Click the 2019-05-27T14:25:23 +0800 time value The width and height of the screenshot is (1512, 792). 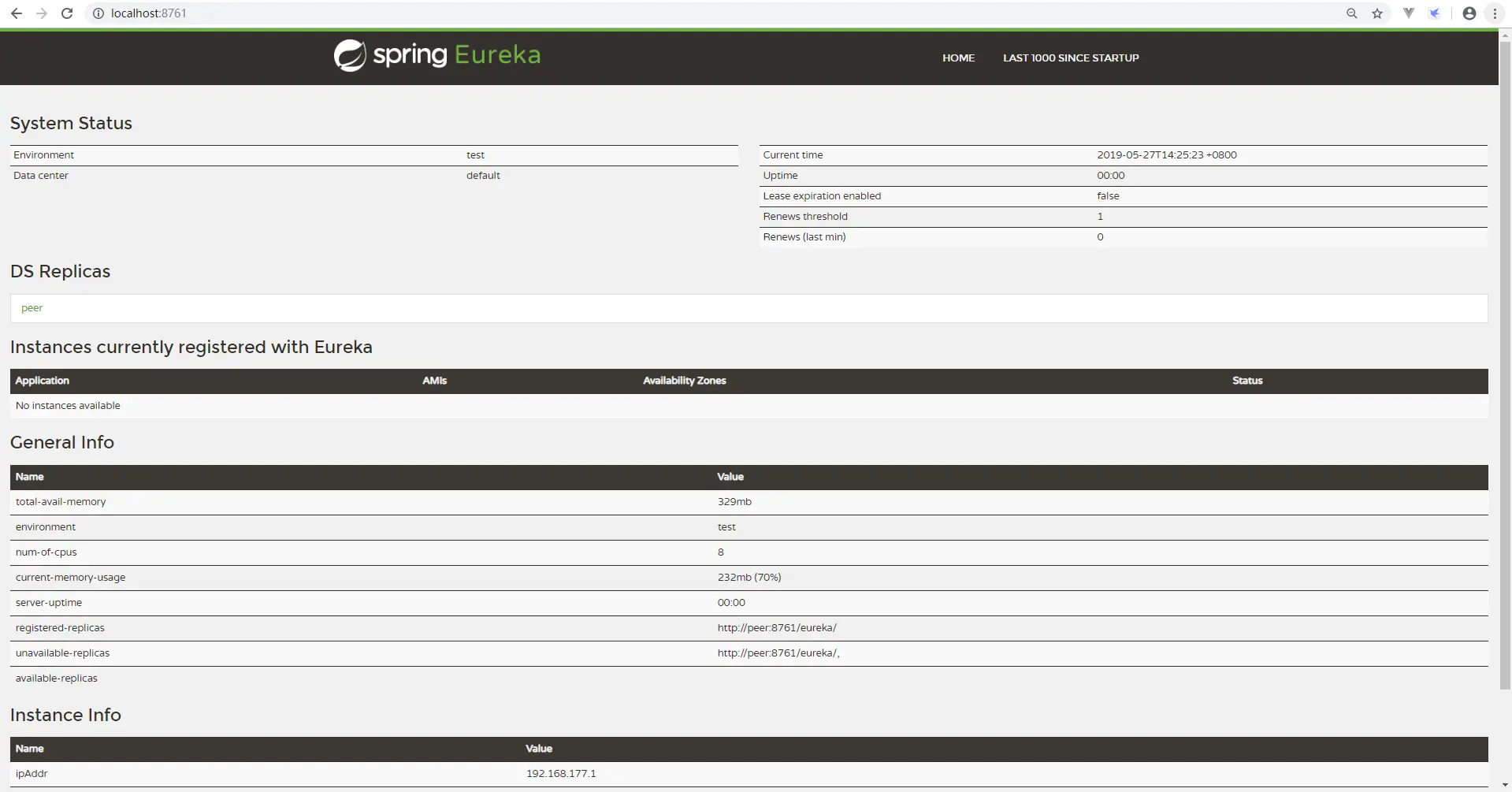[x=1167, y=155]
